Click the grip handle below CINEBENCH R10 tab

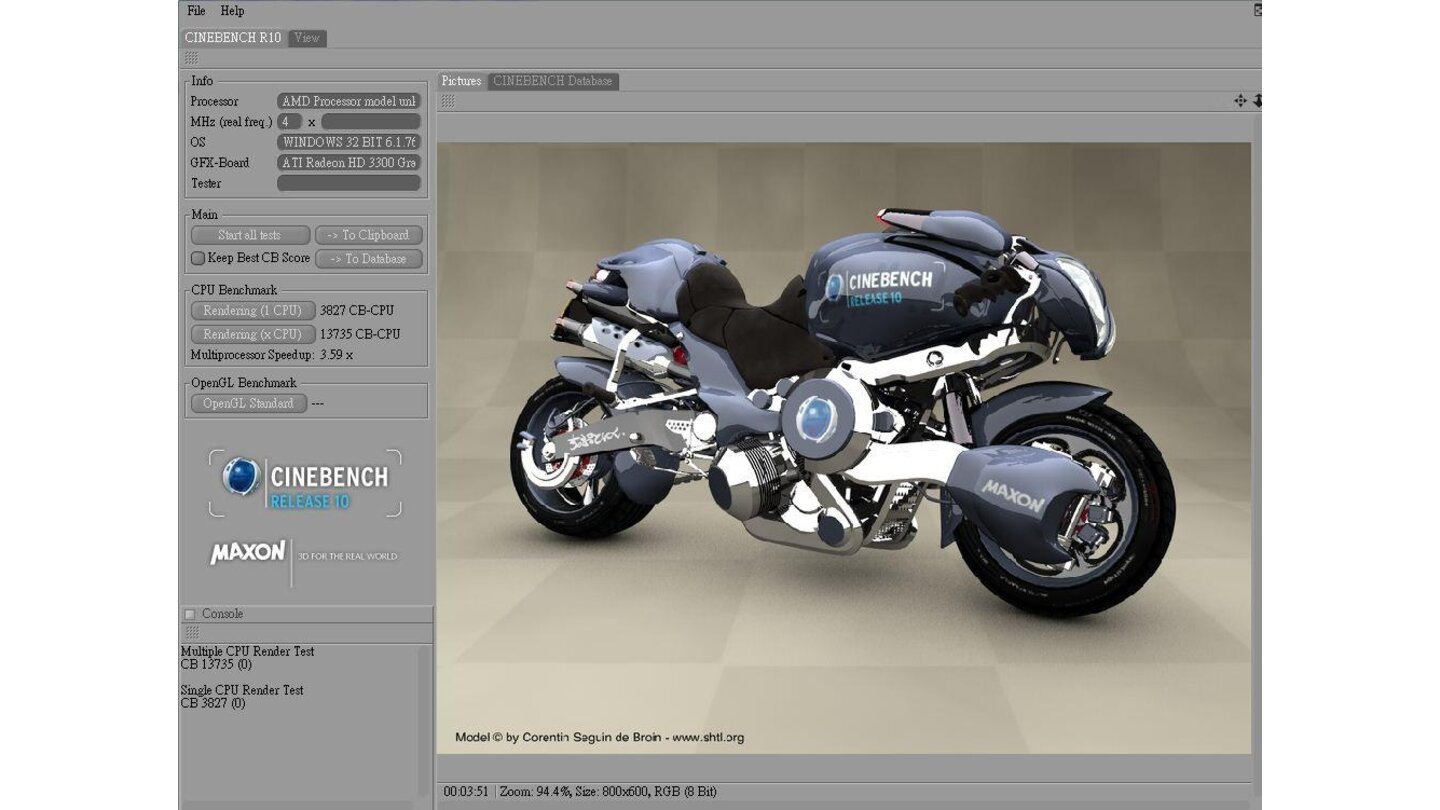(191, 59)
